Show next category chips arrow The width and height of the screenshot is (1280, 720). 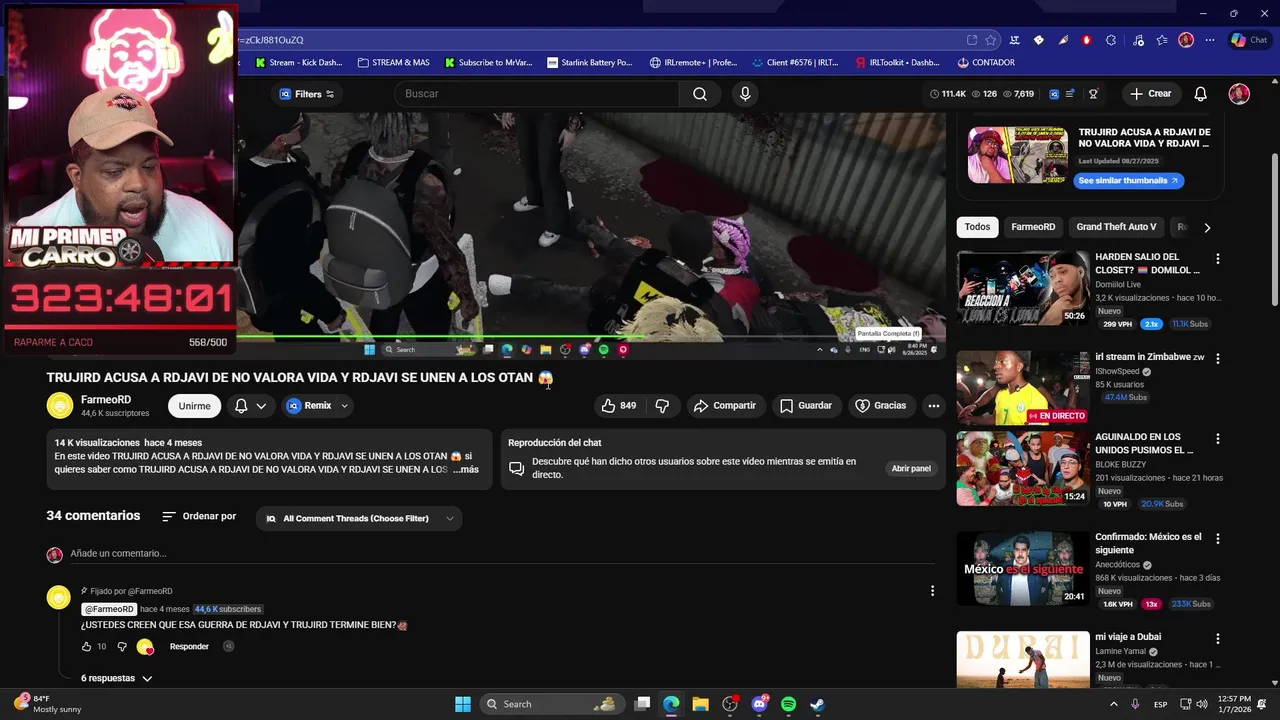(x=1207, y=228)
